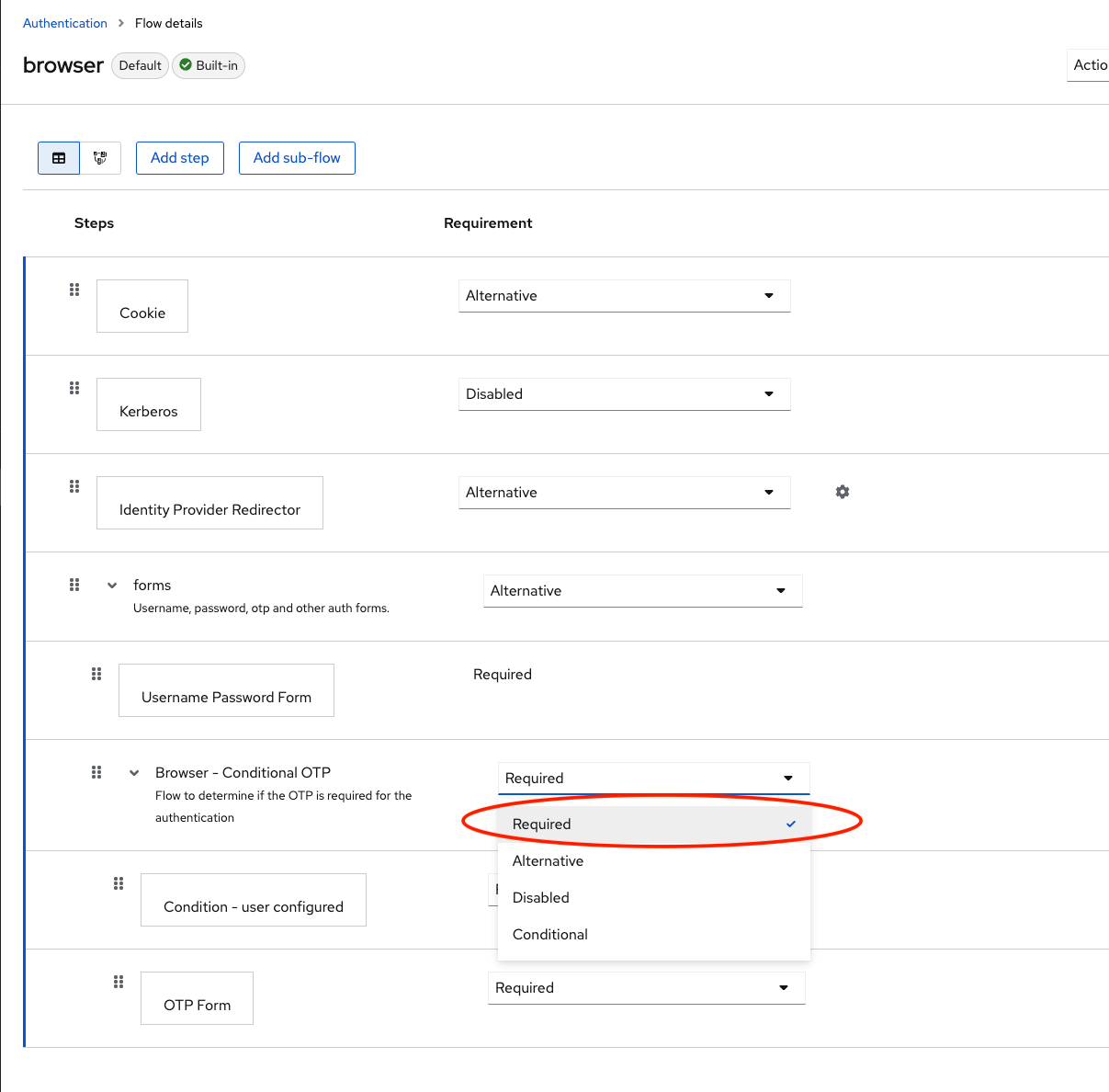Open the Action menu at top right
Screen dimensions: 1109x1092
coord(1089,65)
